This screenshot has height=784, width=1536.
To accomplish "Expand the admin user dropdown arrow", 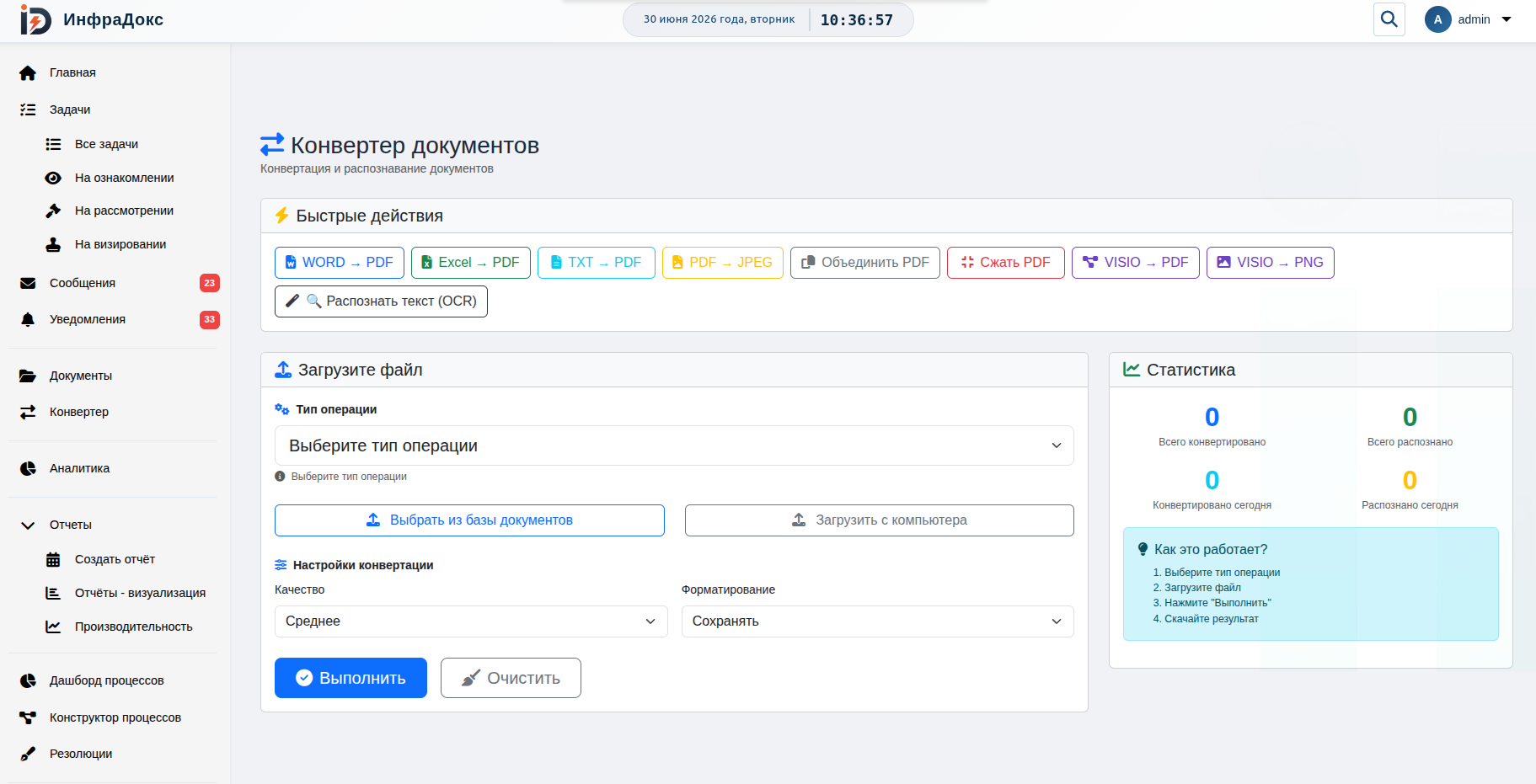I will coord(1507,19).
